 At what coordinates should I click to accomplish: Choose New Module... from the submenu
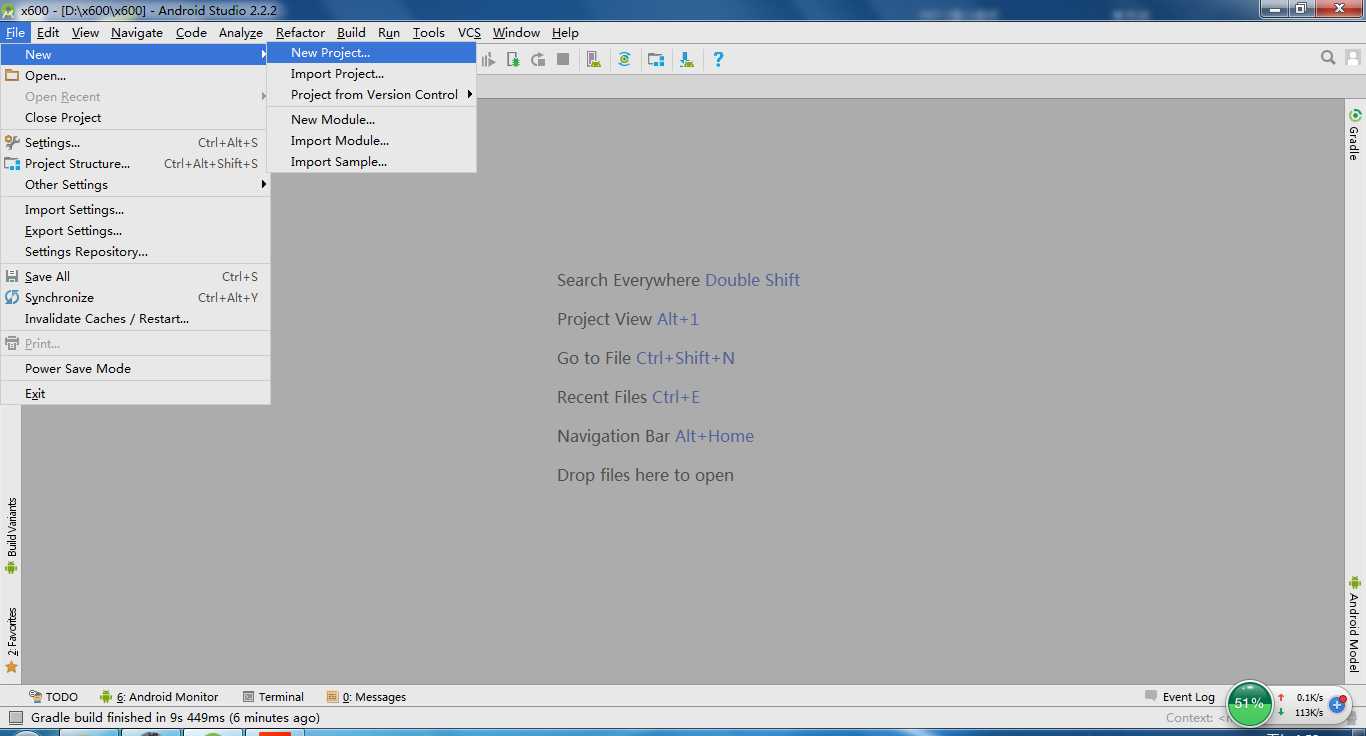point(372,120)
